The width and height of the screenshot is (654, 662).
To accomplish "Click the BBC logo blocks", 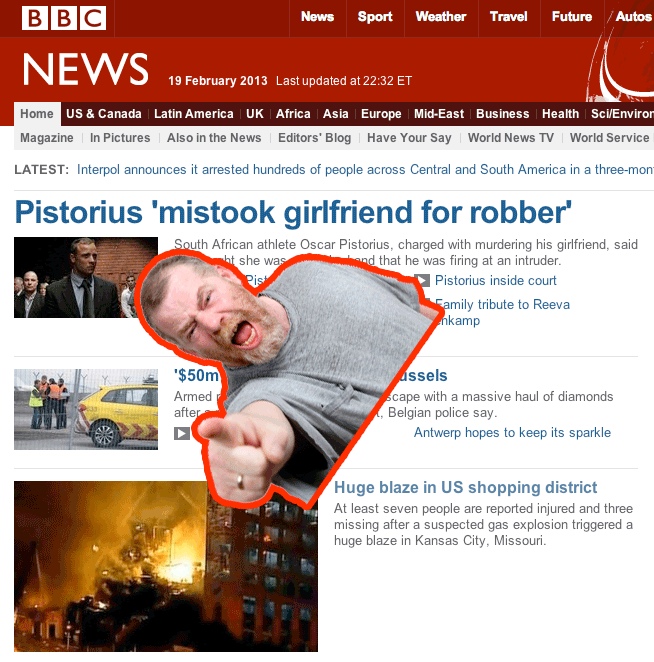I will [x=64, y=18].
